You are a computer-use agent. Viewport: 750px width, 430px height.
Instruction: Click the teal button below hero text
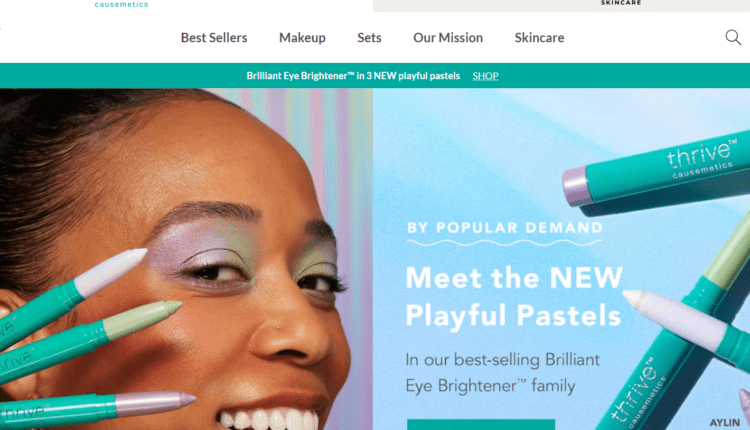pyautogui.click(x=481, y=425)
